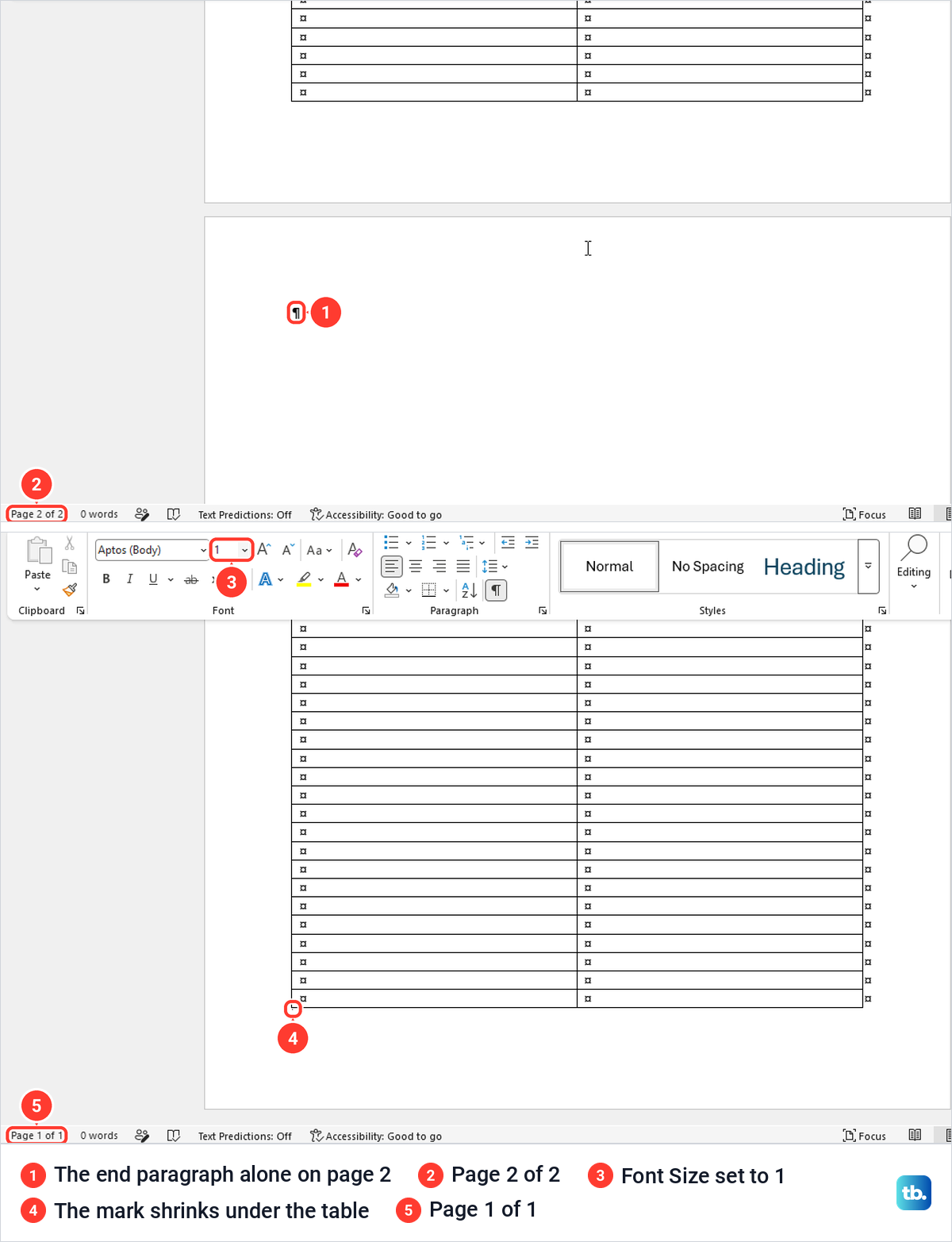Click the Cut scissors icon
The image size is (952, 1242).
[70, 544]
